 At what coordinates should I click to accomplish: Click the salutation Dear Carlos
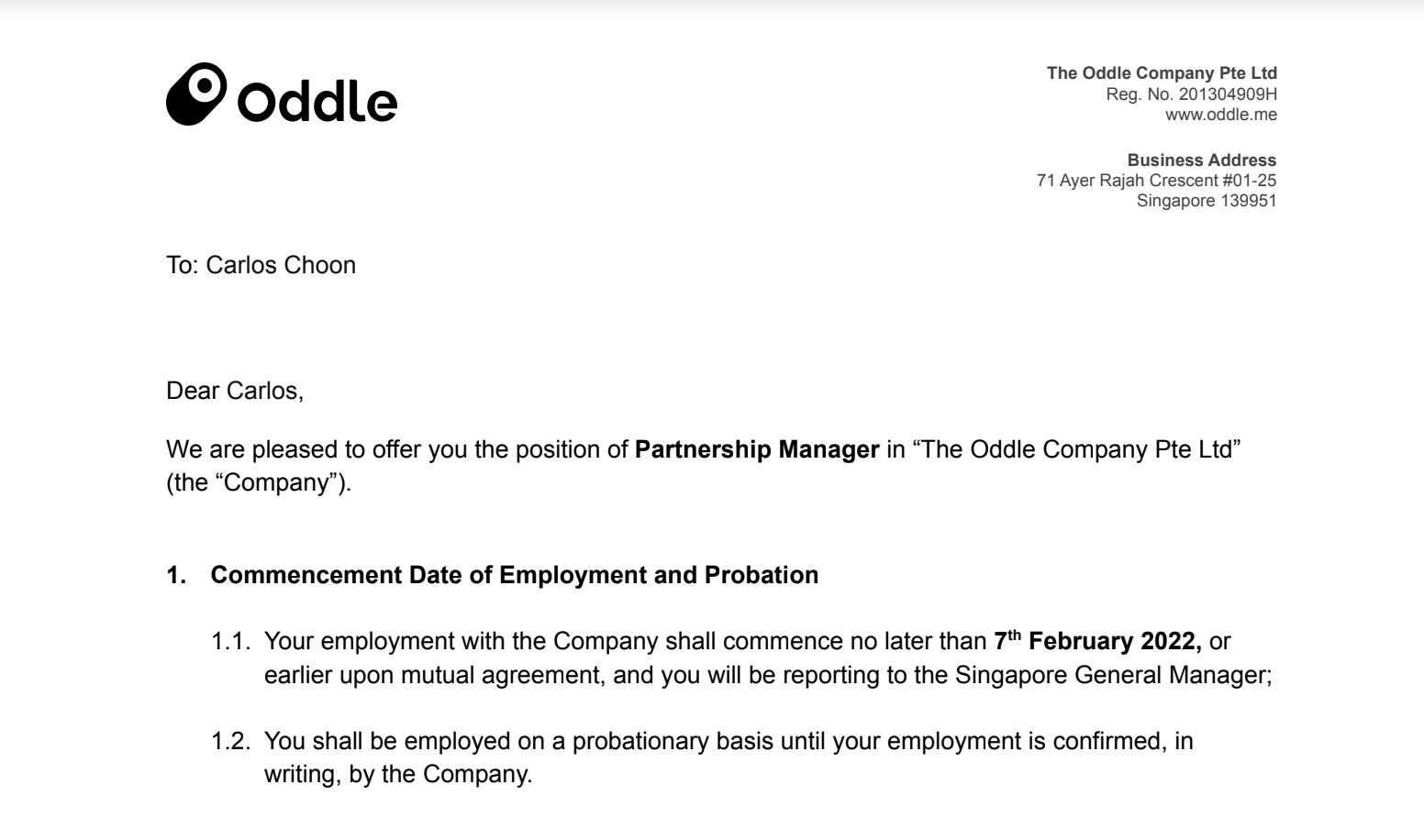(235, 391)
